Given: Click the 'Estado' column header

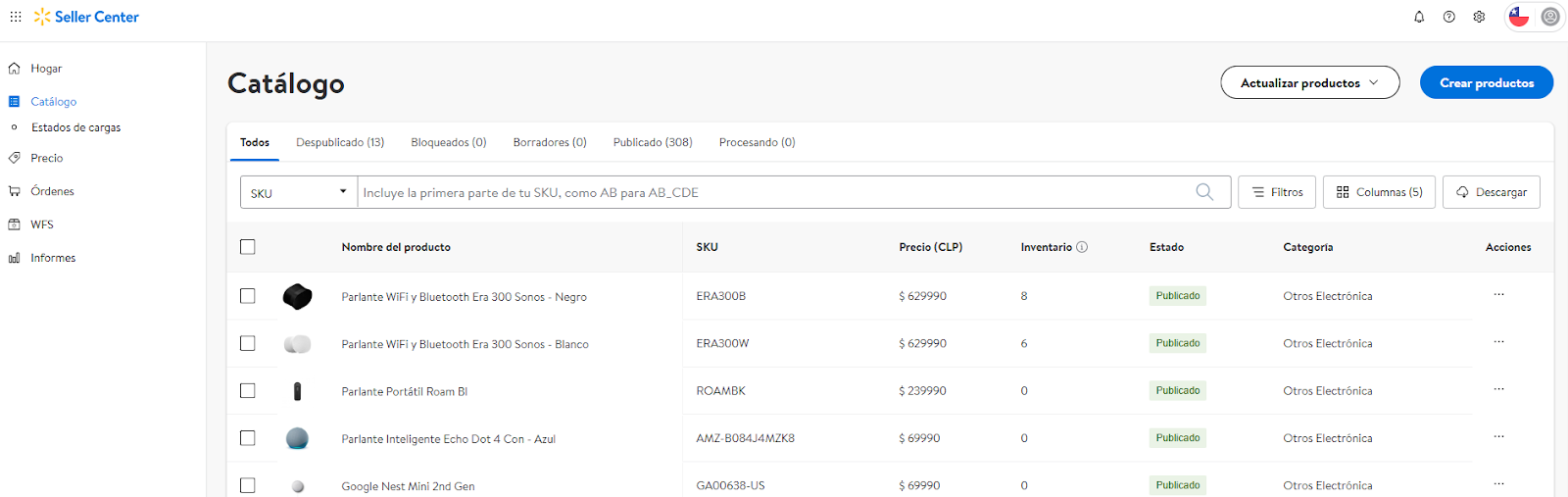Looking at the screenshot, I should click(x=1166, y=247).
